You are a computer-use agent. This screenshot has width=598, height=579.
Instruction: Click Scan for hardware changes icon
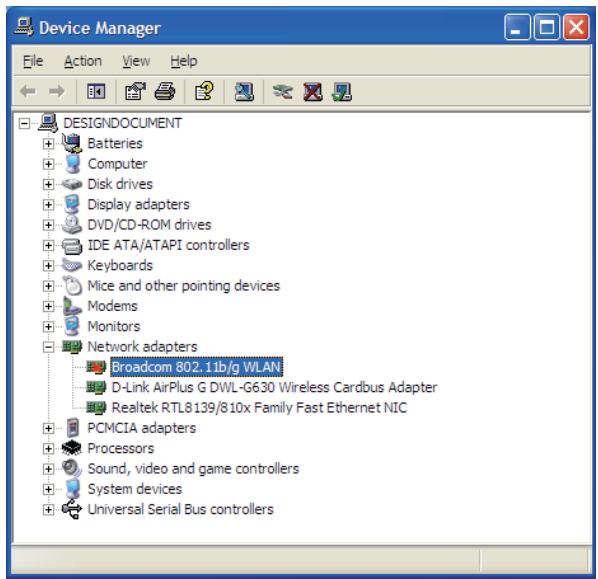coord(244,92)
